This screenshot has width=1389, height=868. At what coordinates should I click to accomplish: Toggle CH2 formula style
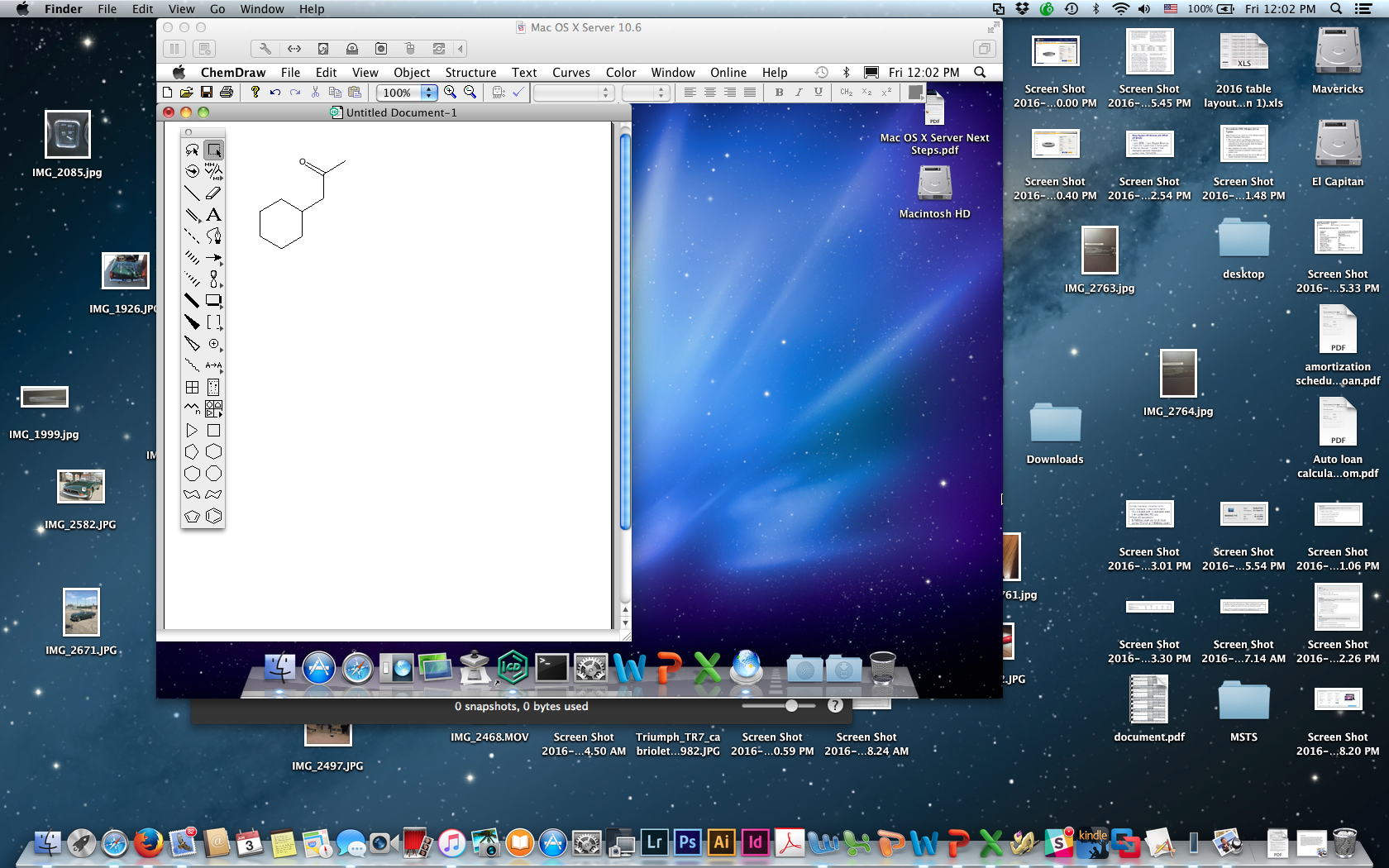pyautogui.click(x=846, y=93)
